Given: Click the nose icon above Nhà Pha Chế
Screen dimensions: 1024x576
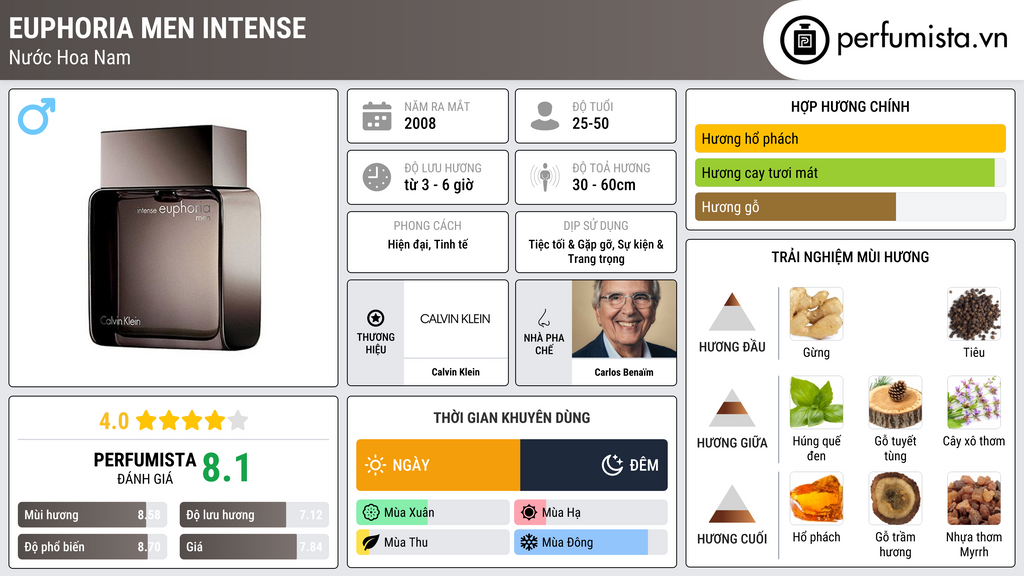Looking at the screenshot, I should pos(543,318).
